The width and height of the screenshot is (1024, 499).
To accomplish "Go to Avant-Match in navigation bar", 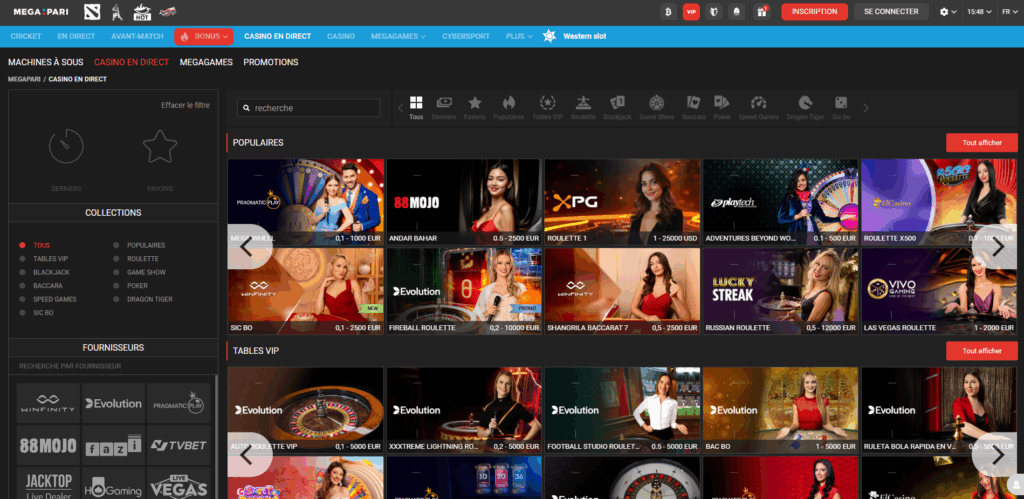I will pos(135,37).
